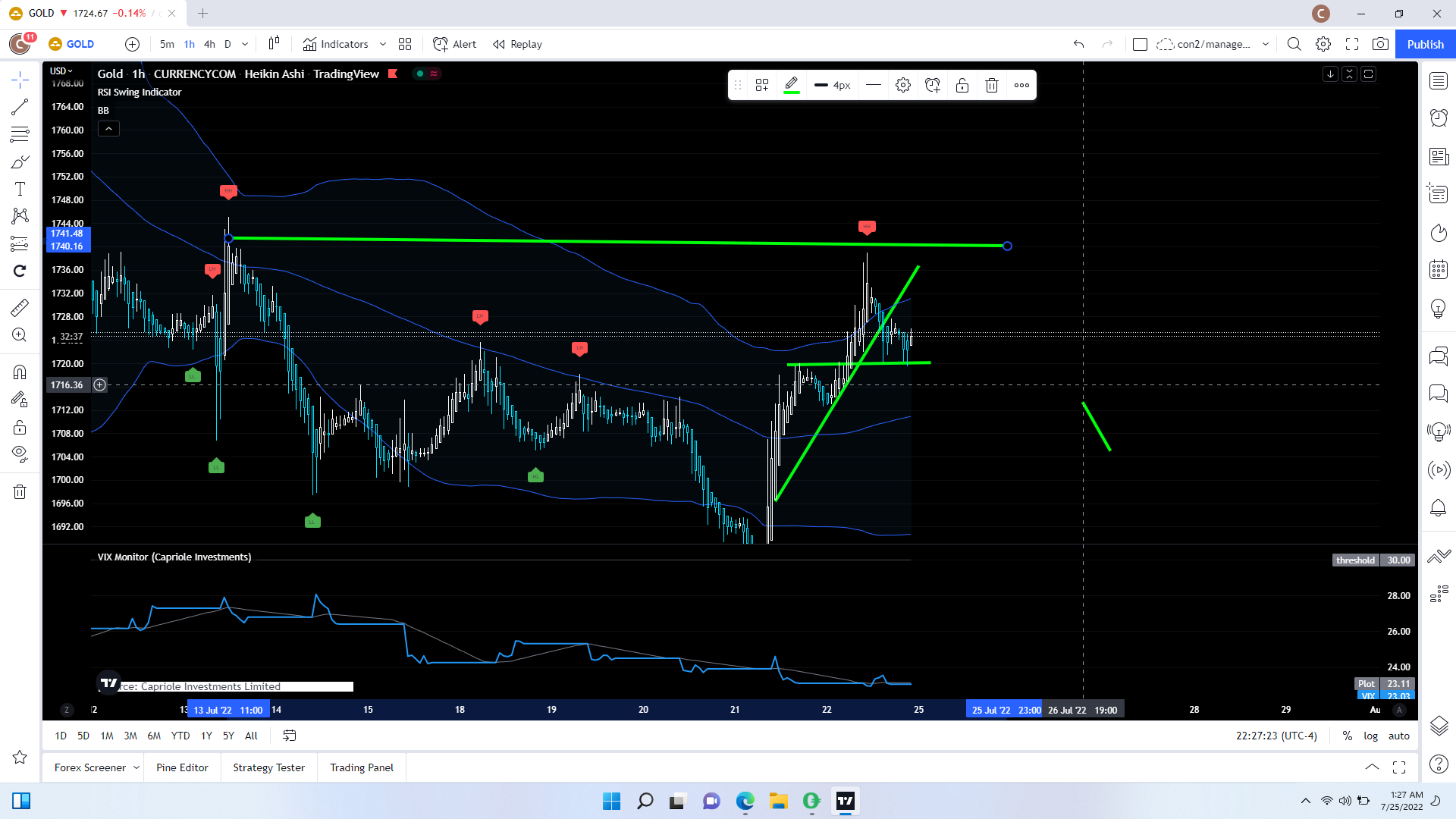1456x819 pixels.
Task: Select the trend line drawing tool
Action: click(x=20, y=107)
